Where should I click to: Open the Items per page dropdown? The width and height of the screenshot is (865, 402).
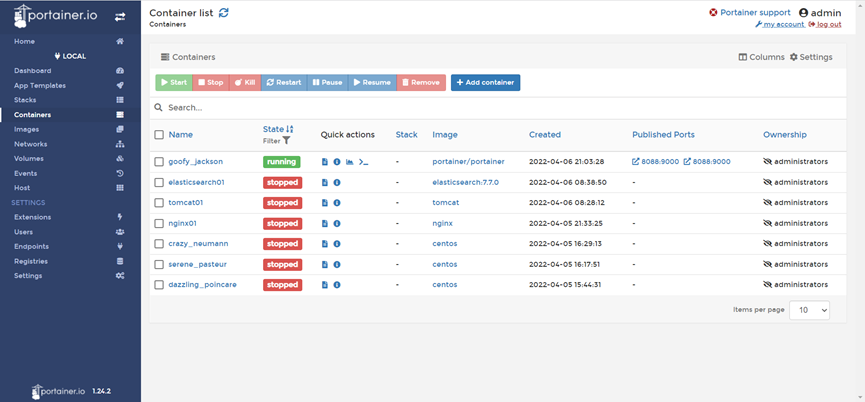[x=809, y=310]
